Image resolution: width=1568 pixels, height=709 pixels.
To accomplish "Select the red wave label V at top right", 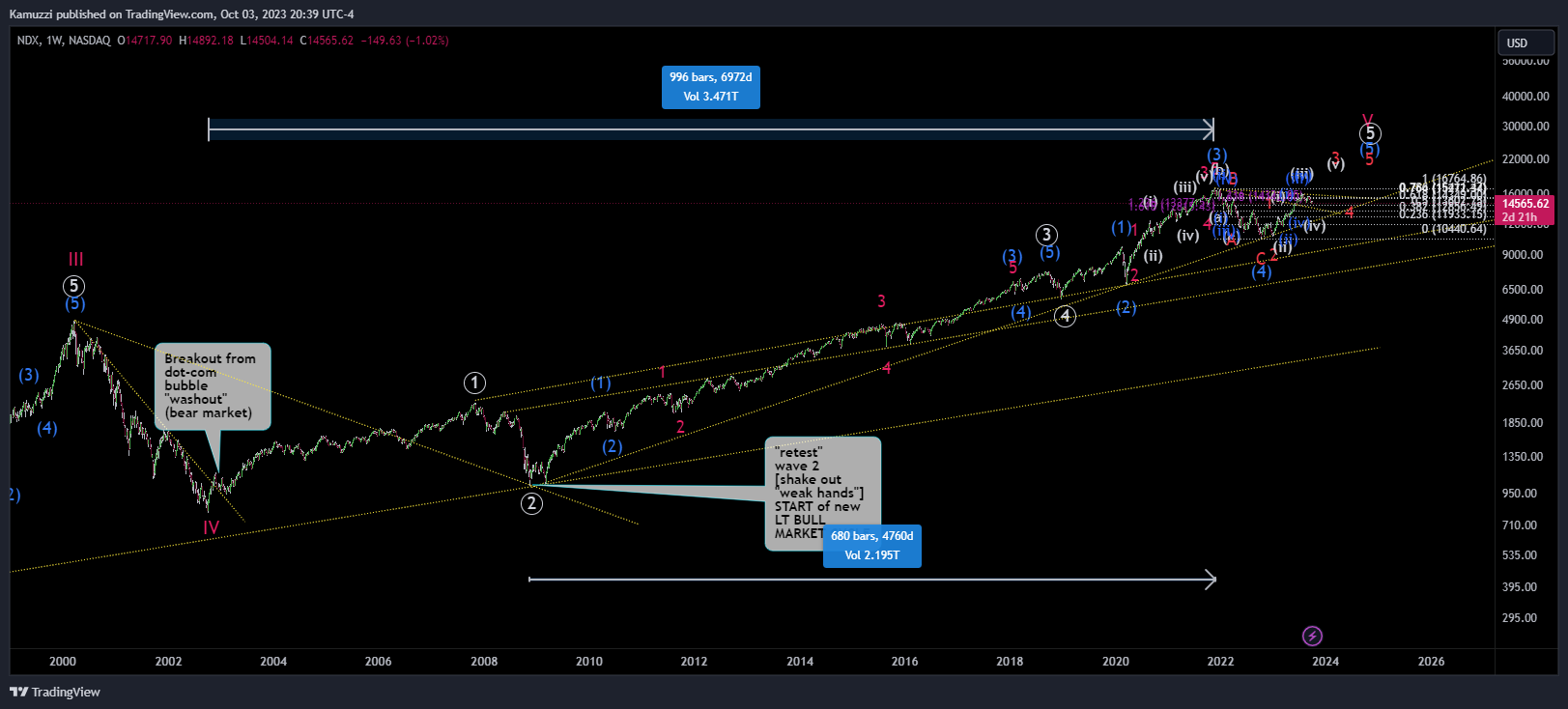I will click(1367, 120).
